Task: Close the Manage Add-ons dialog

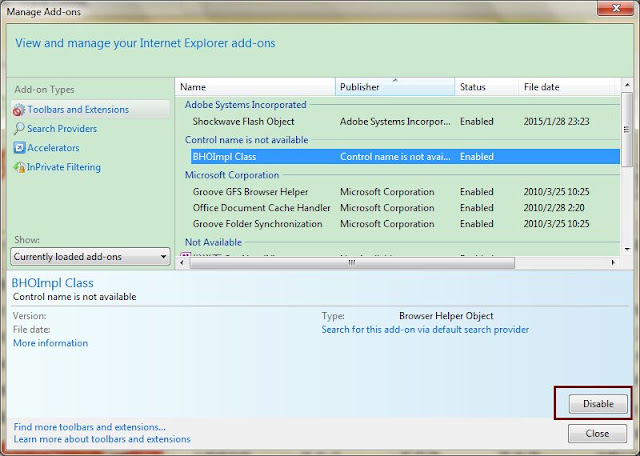Action: [597, 434]
